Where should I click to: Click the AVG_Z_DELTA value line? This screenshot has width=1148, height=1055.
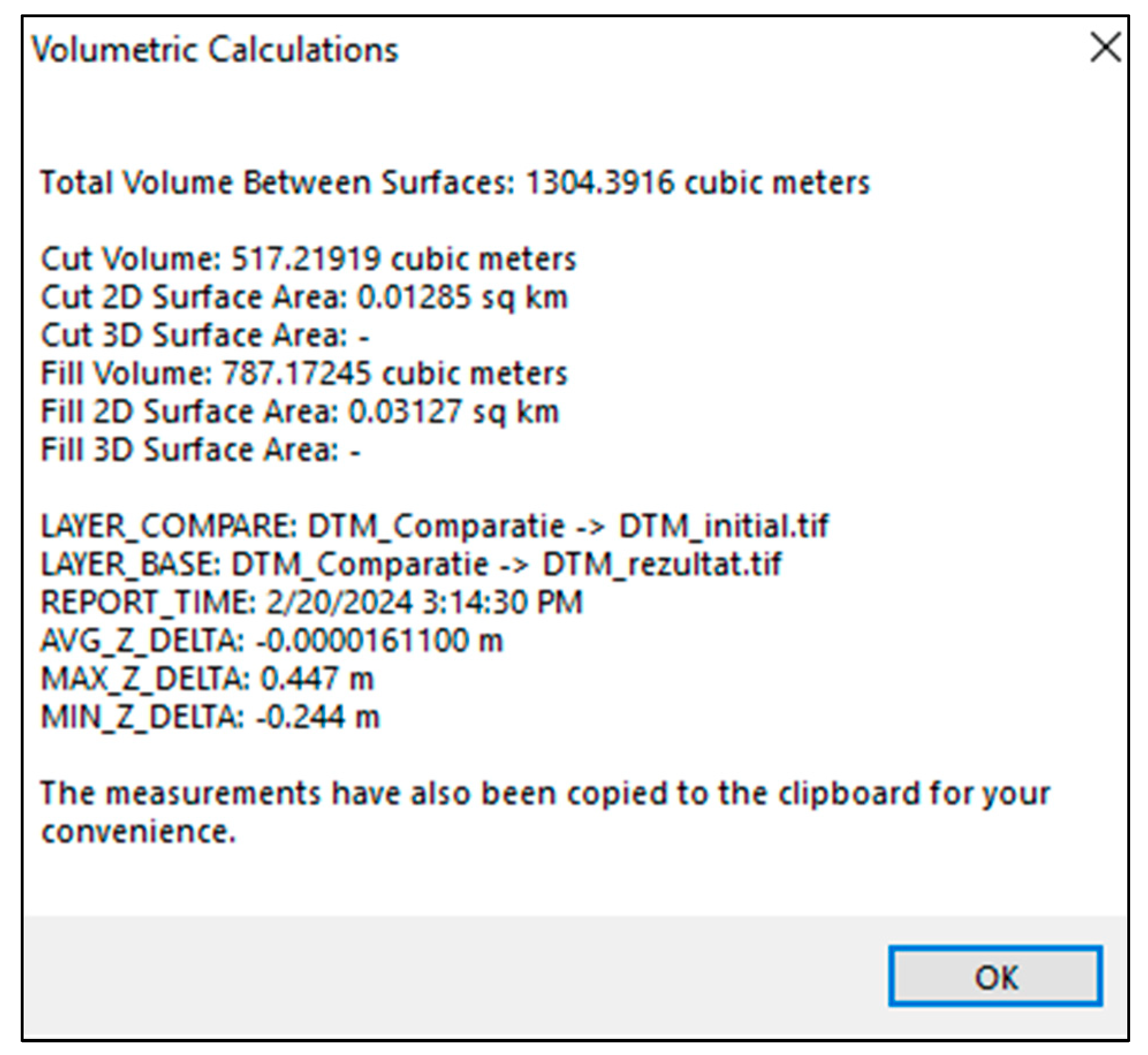coord(272,641)
